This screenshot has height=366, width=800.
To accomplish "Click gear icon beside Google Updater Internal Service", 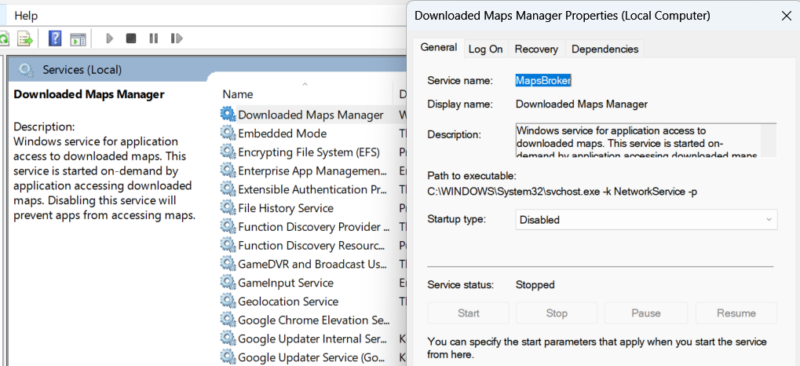I will (228, 338).
